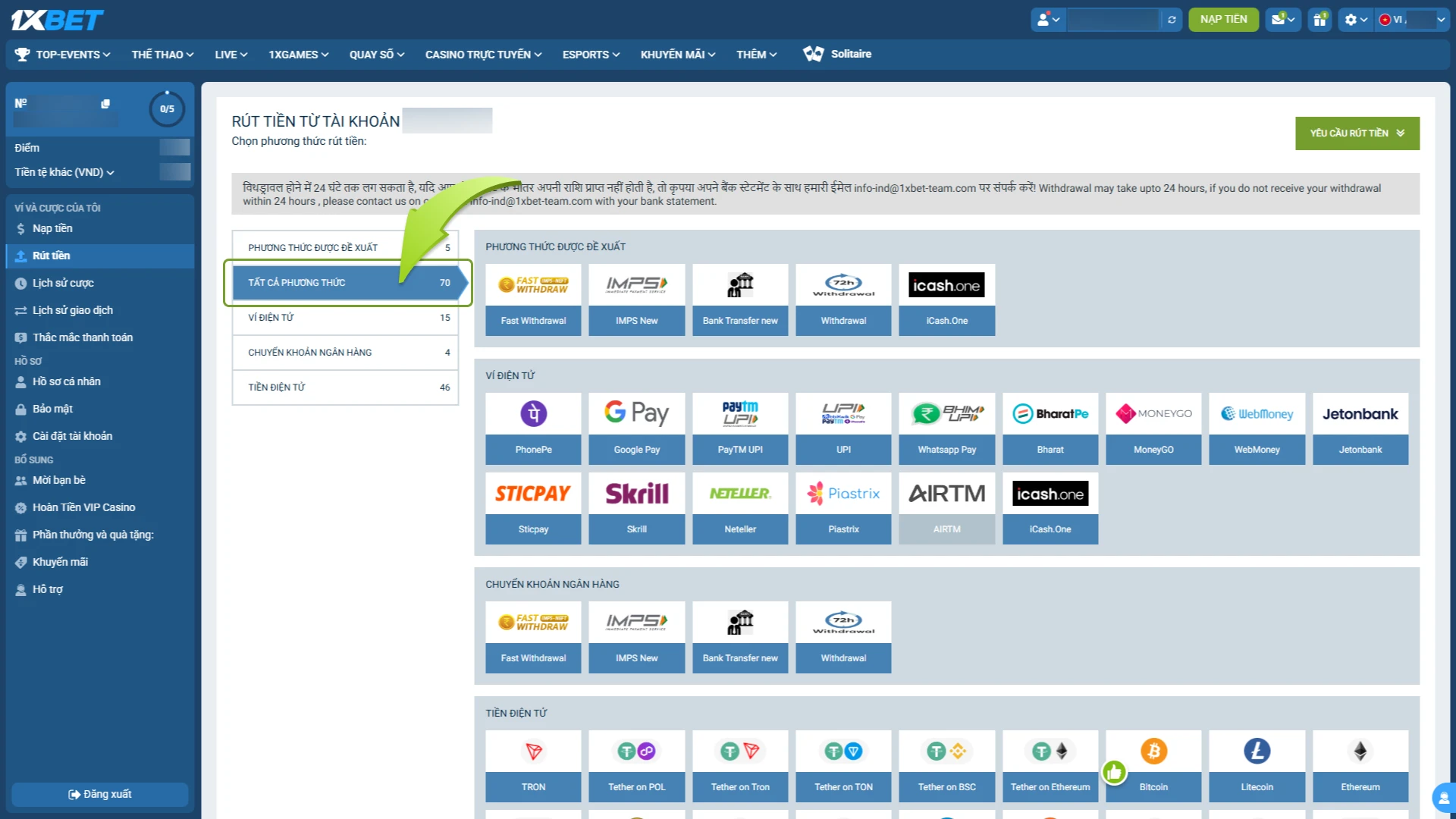This screenshot has width=1456, height=819.
Task: Expand Tiền tệ khác (VND) dropdown
Action: tap(64, 172)
